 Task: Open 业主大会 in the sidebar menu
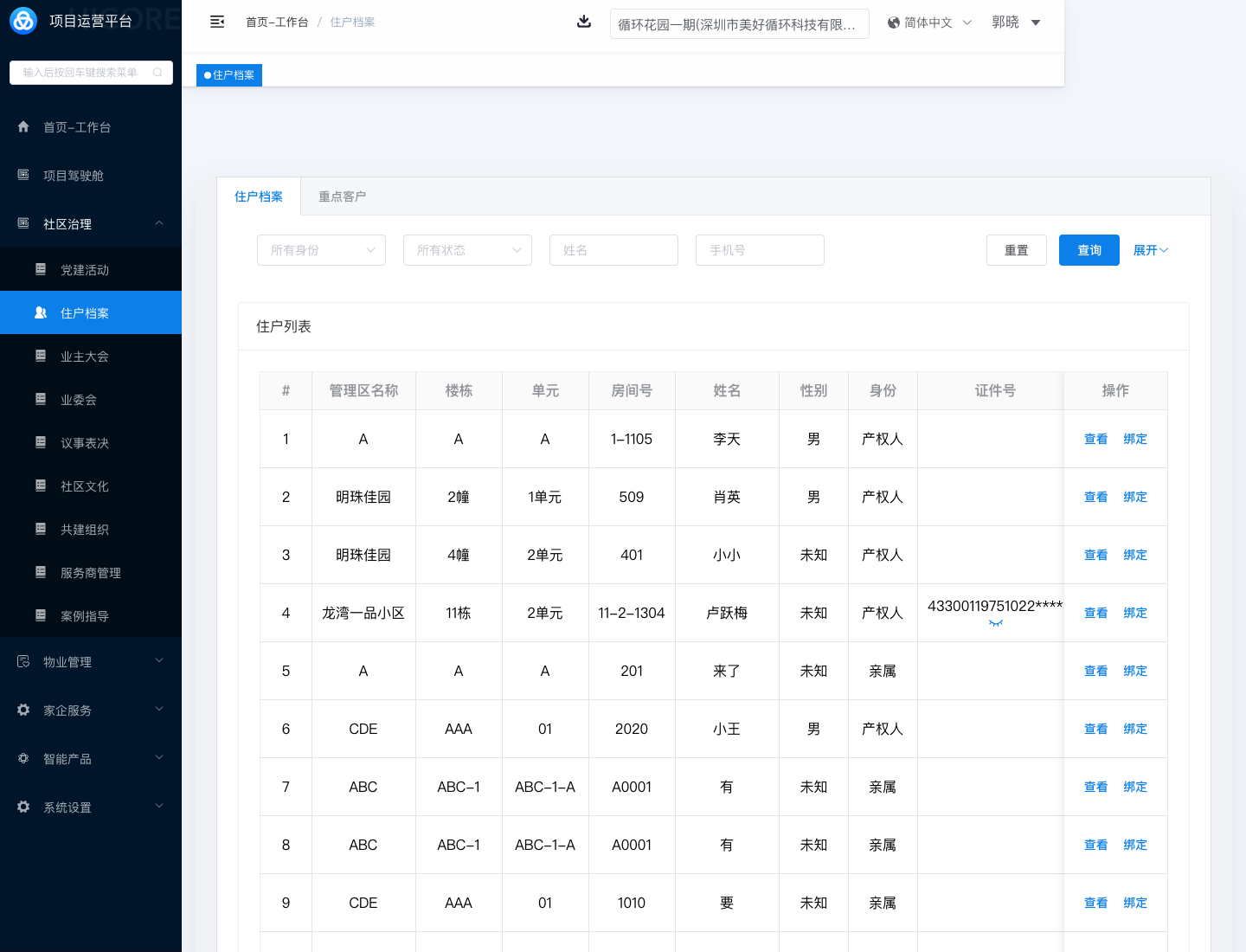click(85, 357)
